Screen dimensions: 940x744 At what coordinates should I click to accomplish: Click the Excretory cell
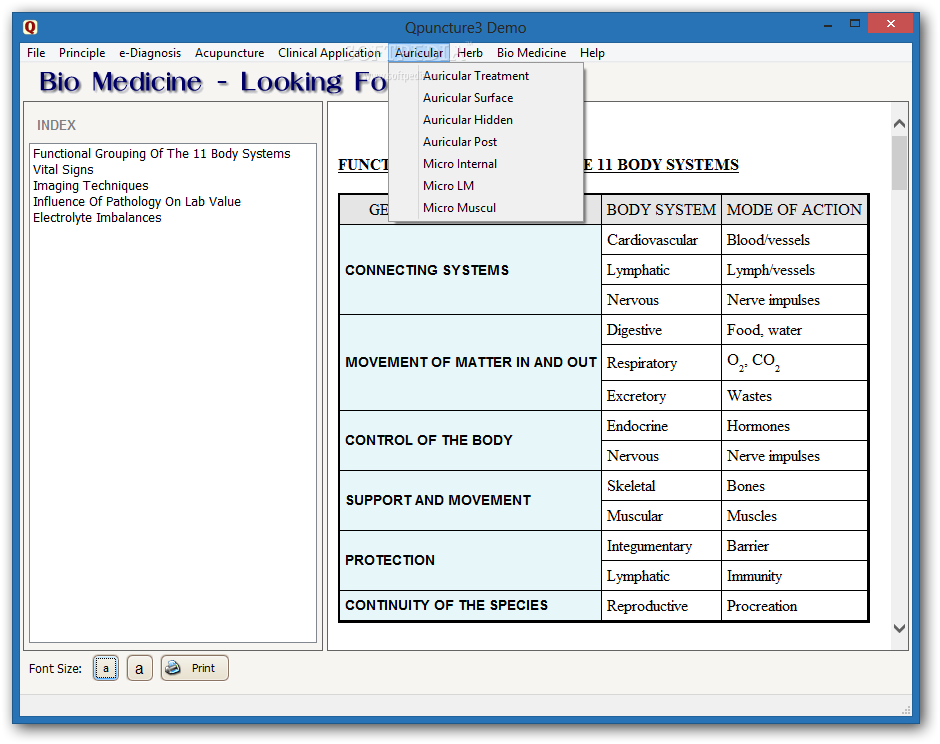tap(661, 396)
